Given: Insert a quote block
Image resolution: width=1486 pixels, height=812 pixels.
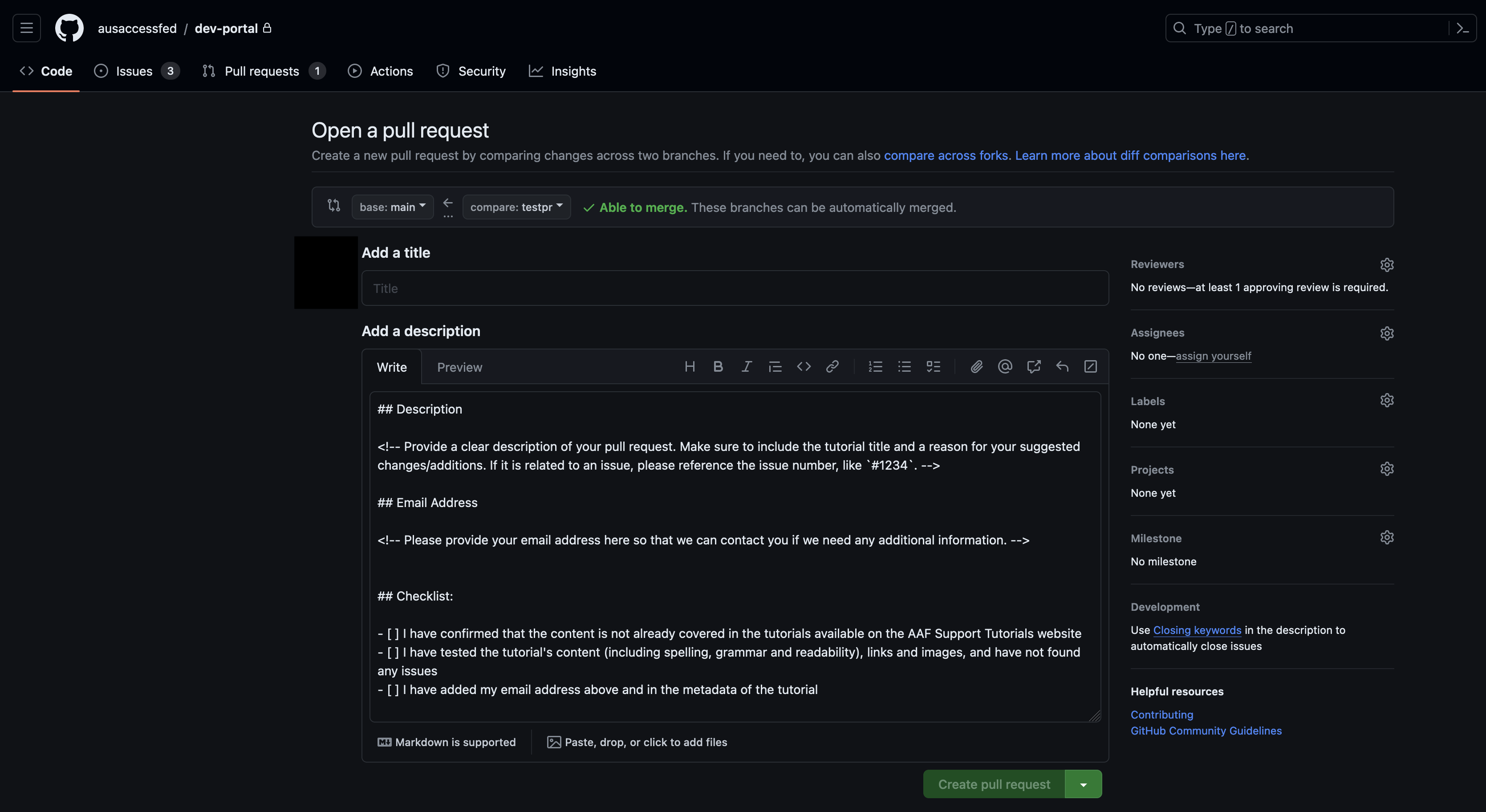Looking at the screenshot, I should [775, 367].
